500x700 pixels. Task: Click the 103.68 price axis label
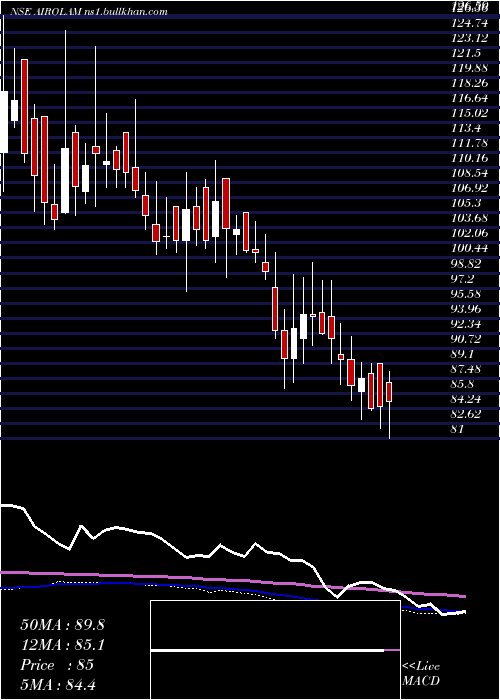pos(470,218)
